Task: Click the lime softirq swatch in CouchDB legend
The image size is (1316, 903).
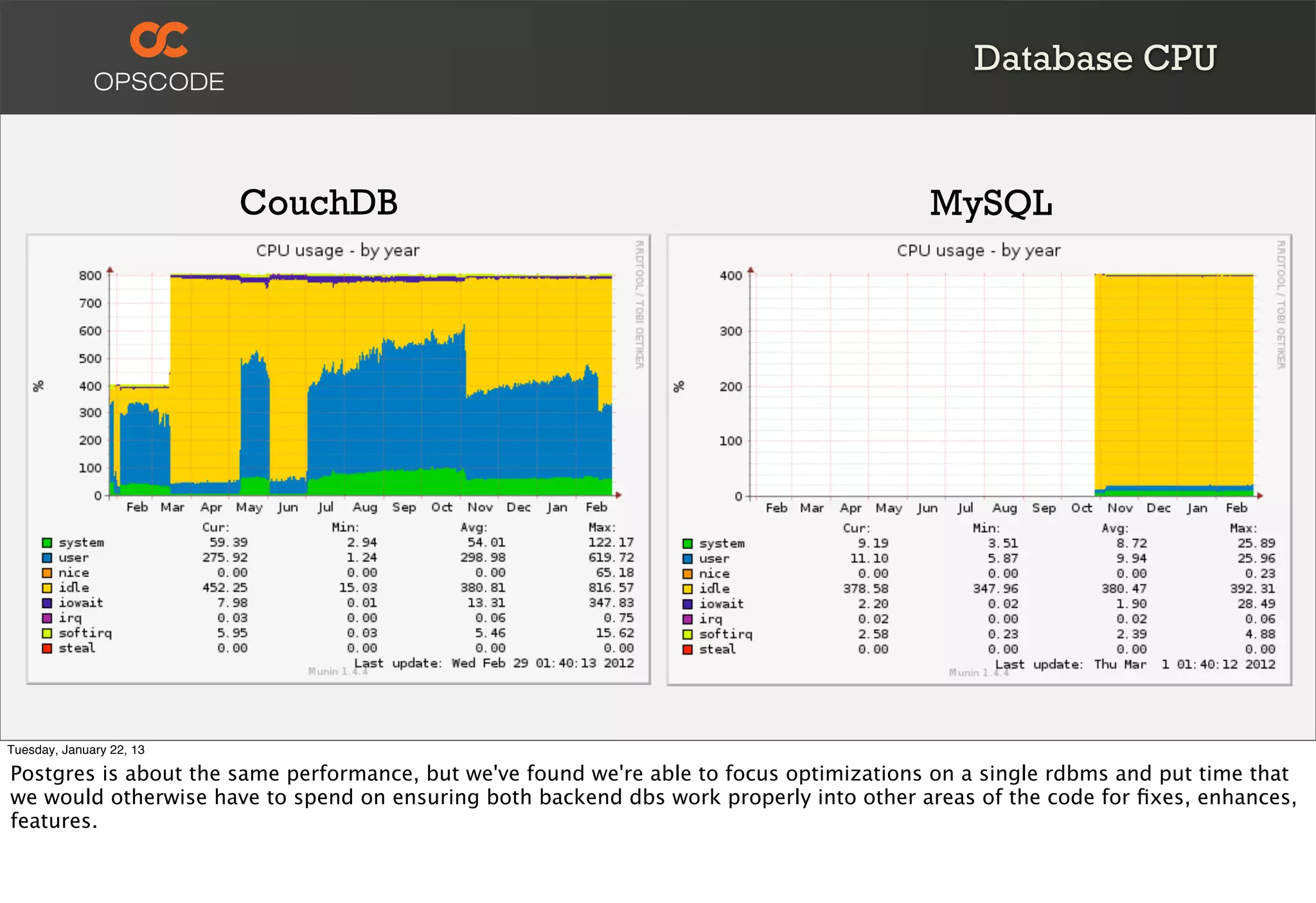Action: (47, 633)
